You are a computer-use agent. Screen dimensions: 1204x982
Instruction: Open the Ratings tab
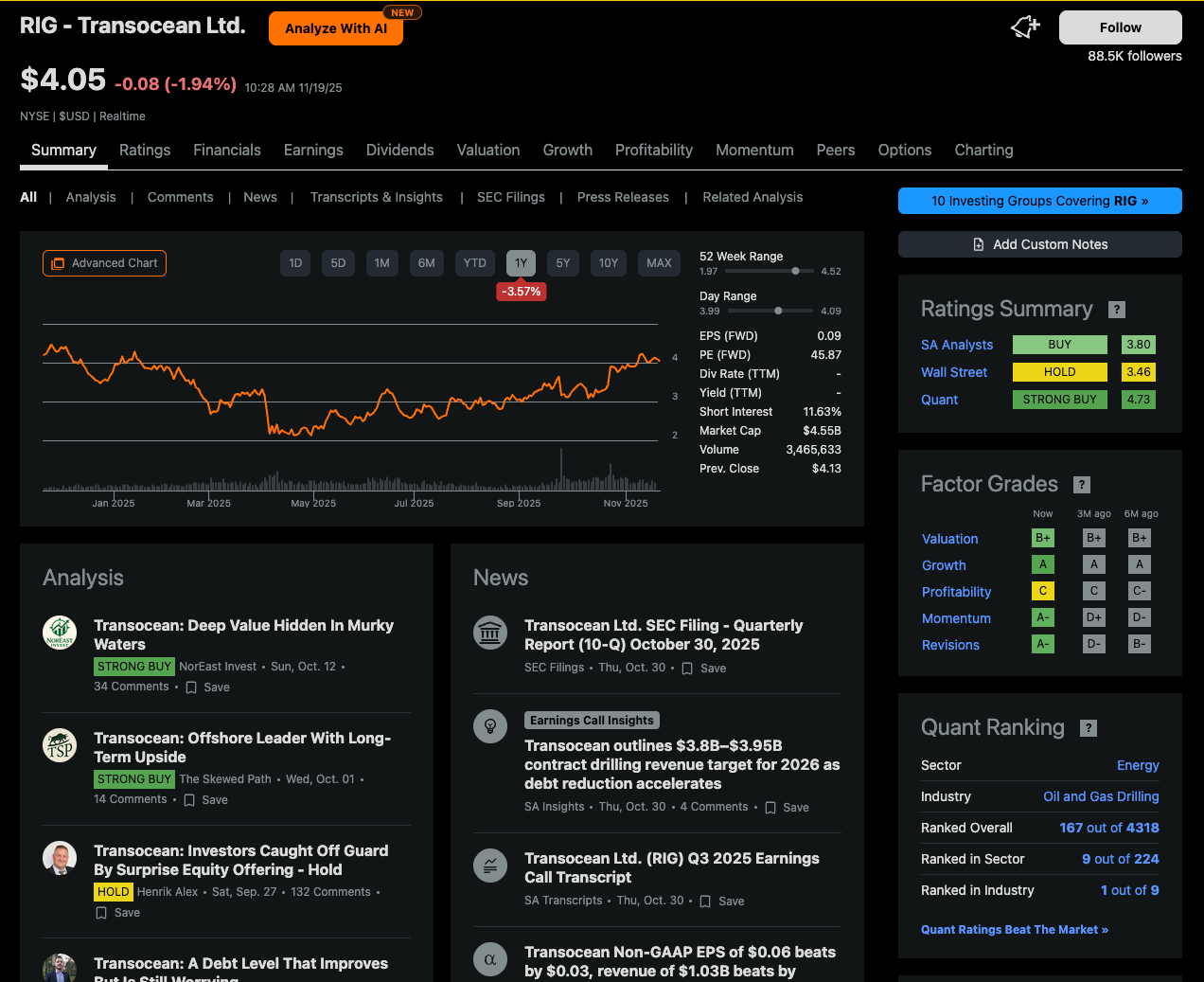point(145,150)
